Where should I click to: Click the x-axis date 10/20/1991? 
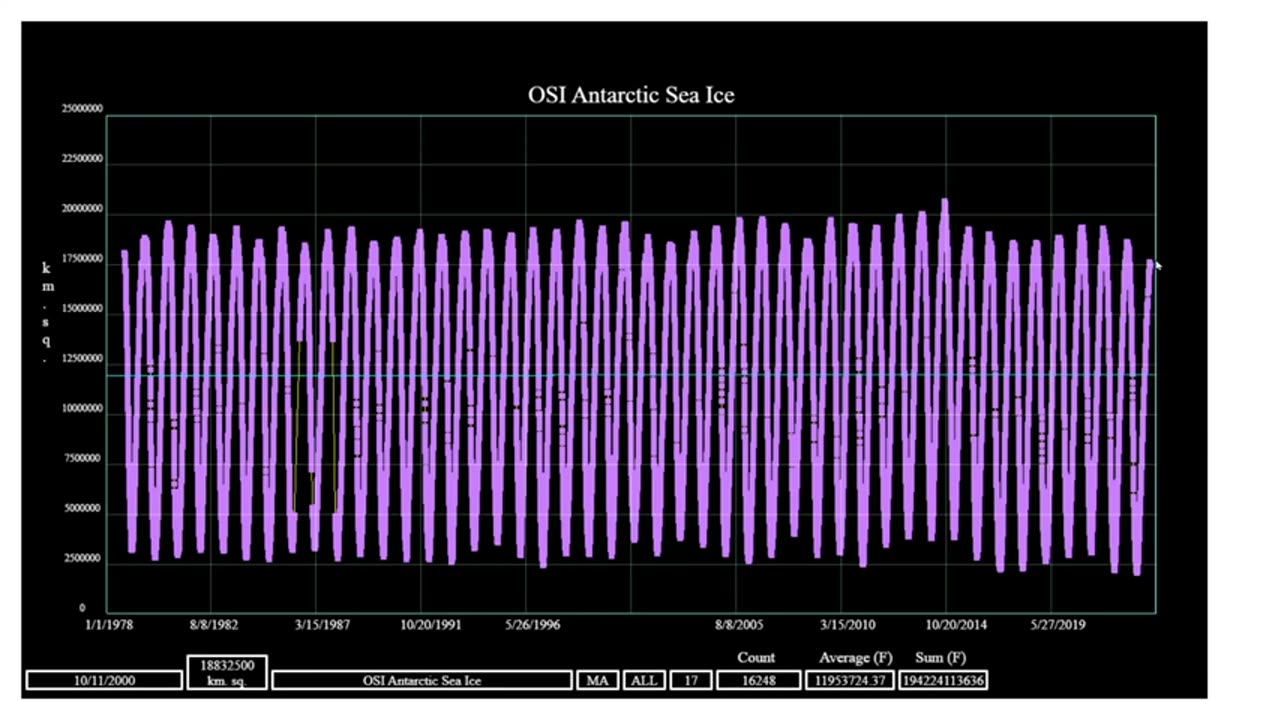click(430, 625)
